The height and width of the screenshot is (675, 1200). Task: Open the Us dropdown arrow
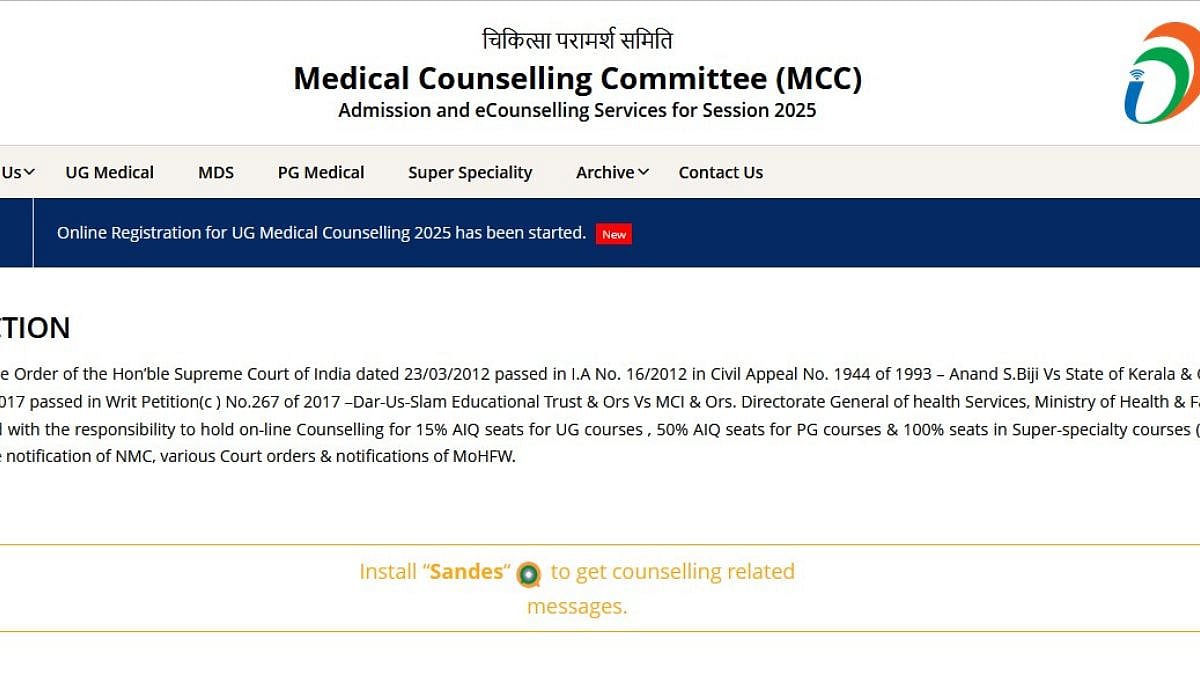[x=29, y=172]
